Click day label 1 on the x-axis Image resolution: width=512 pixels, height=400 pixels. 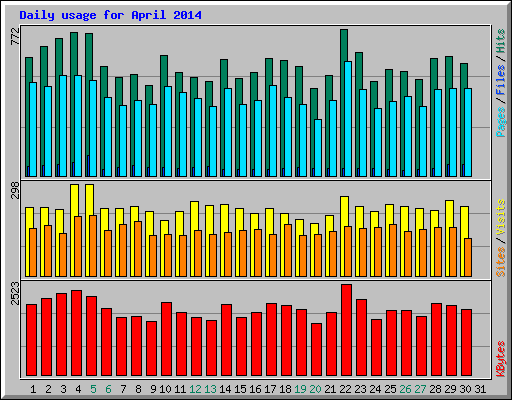coord(33,389)
